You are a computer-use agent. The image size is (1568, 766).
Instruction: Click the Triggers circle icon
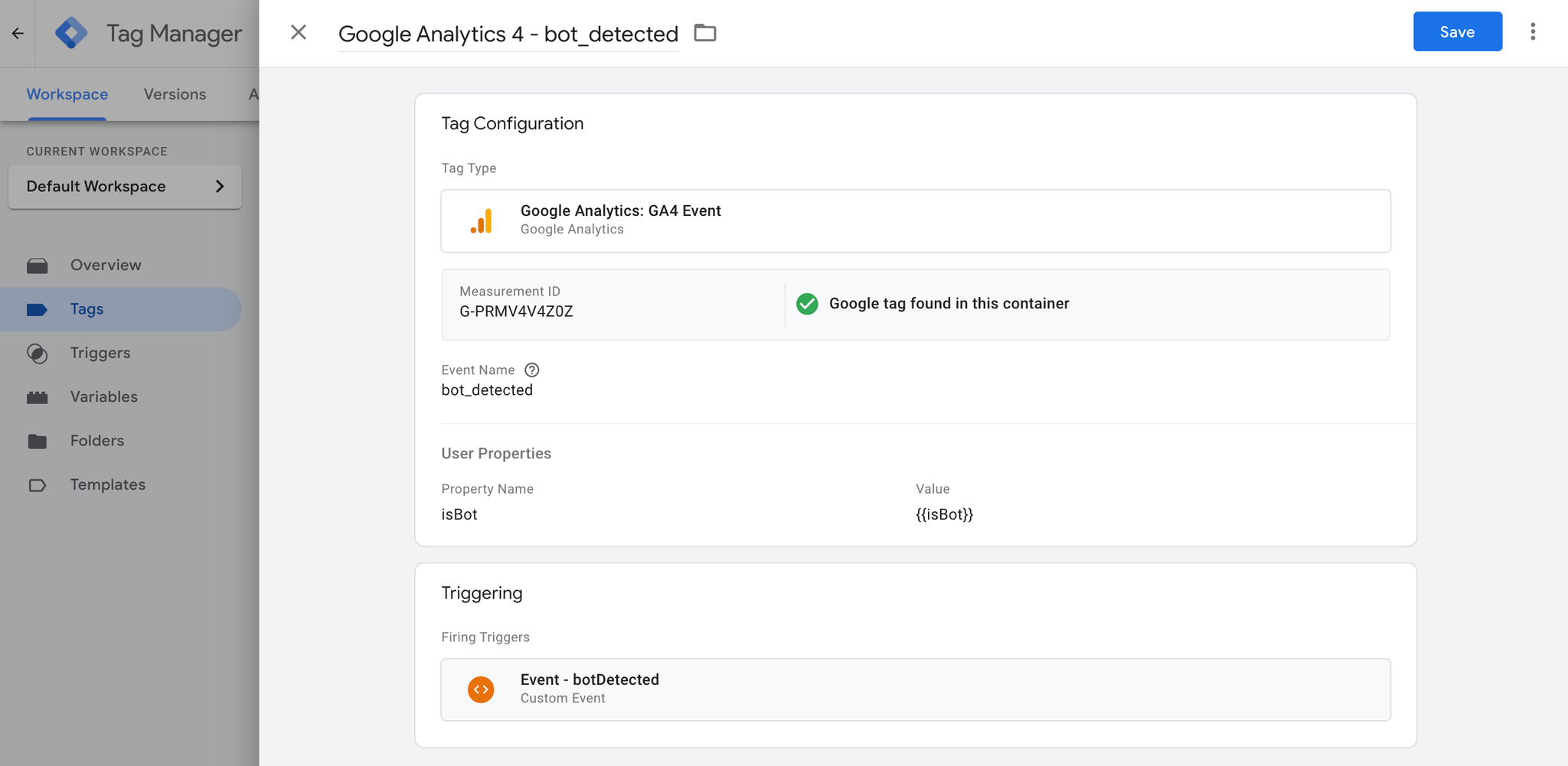(38, 354)
